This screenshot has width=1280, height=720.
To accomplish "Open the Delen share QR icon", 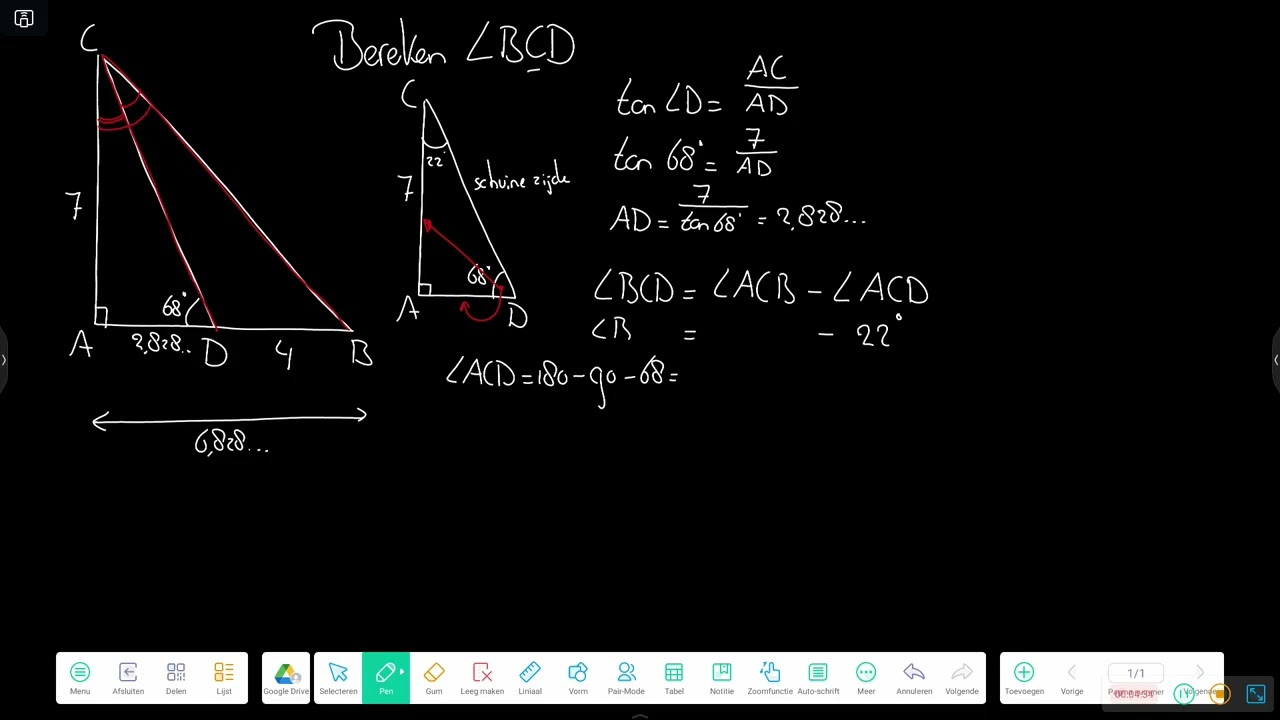I will point(176,678).
